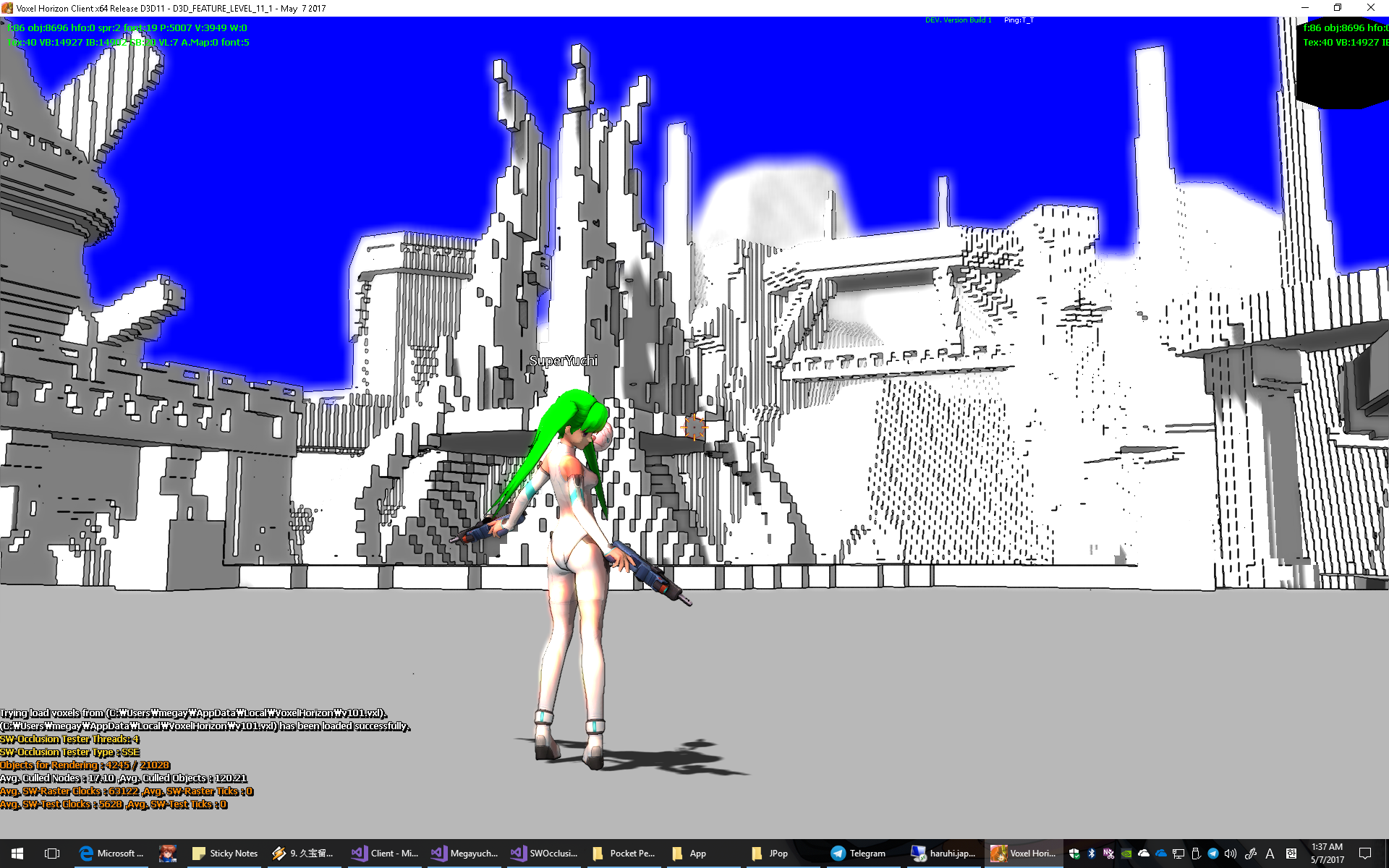Open the Bluetooth tray icon
Screen dimensions: 1389x868
click(1092, 854)
